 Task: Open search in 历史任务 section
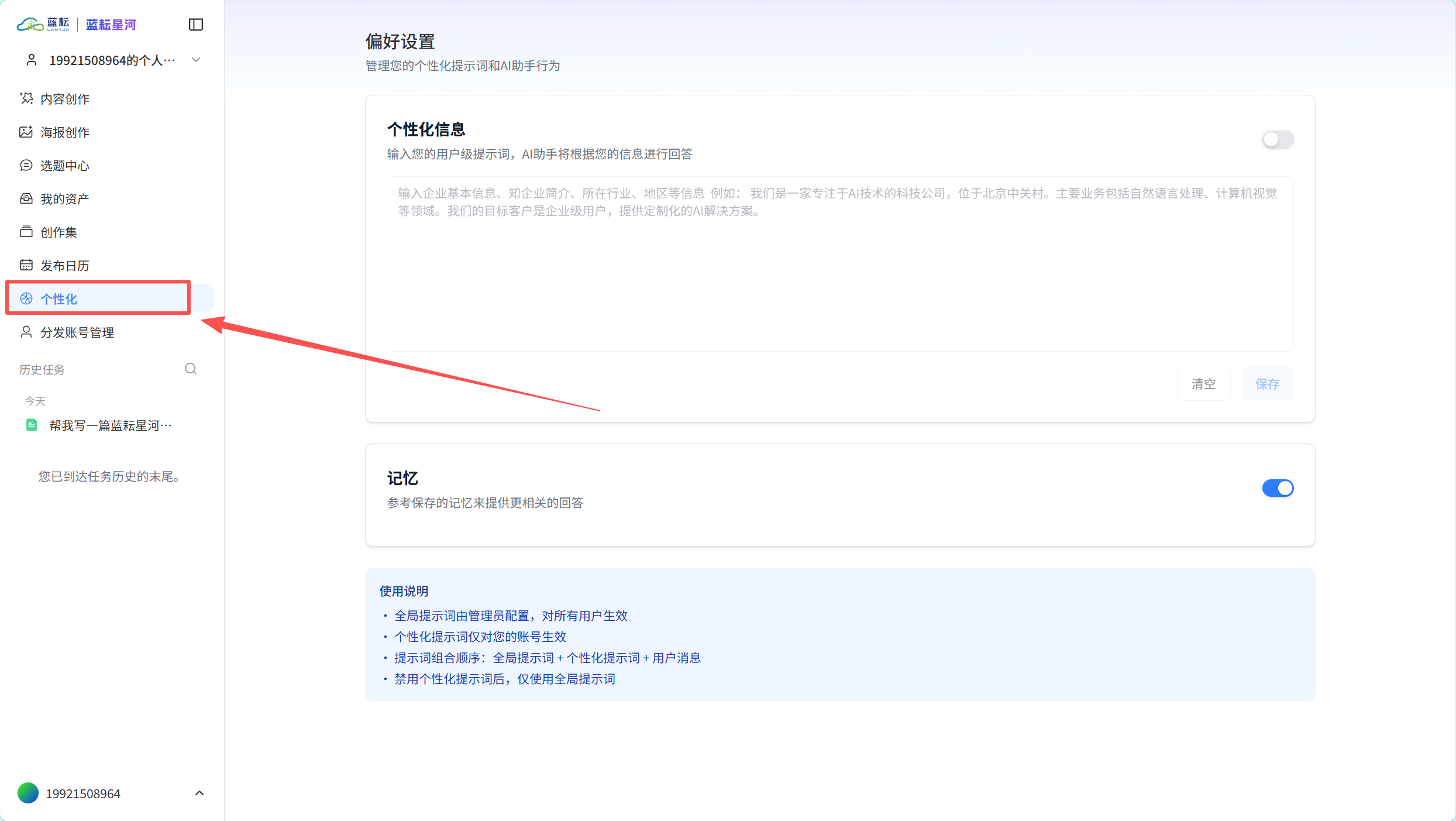pos(190,369)
